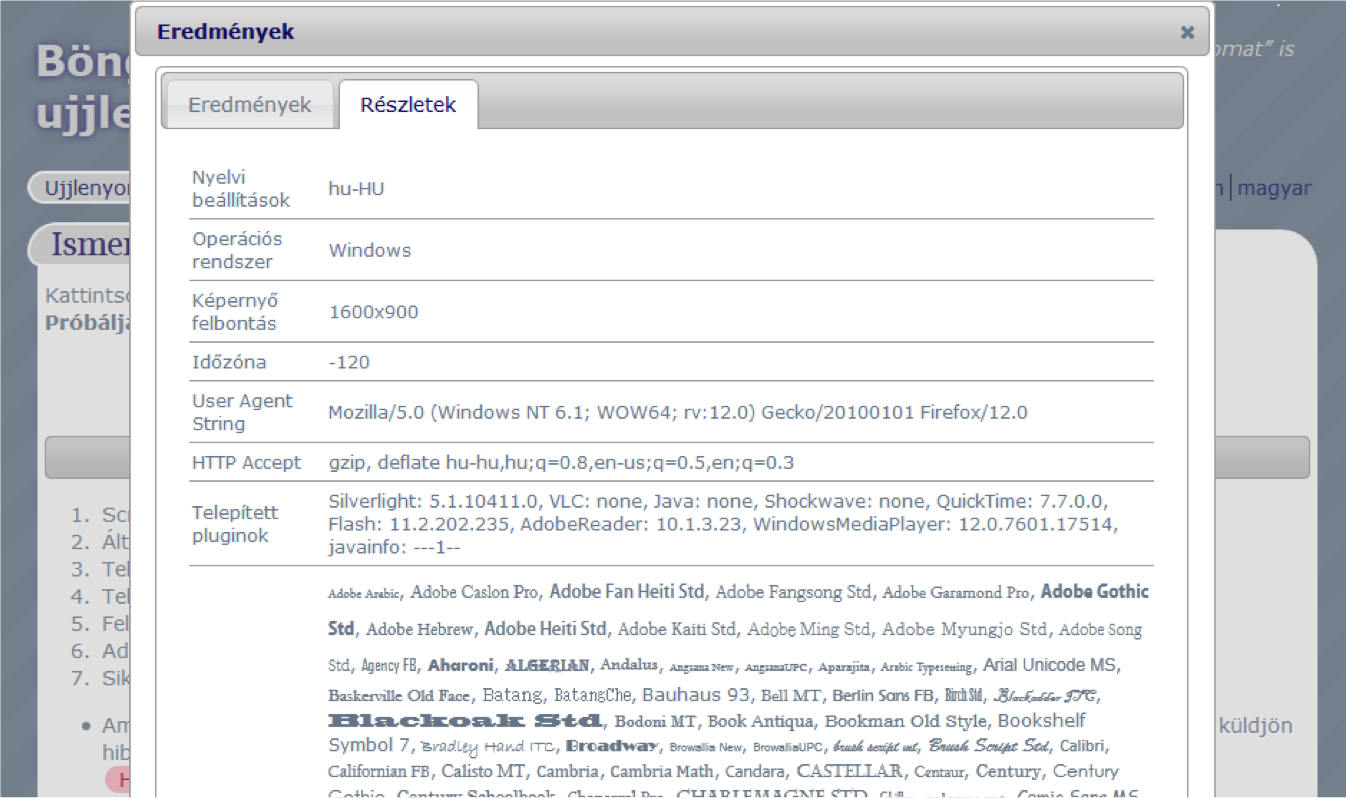Click the -120 time zone value
This screenshot has width=1347, height=798.
[x=349, y=363]
